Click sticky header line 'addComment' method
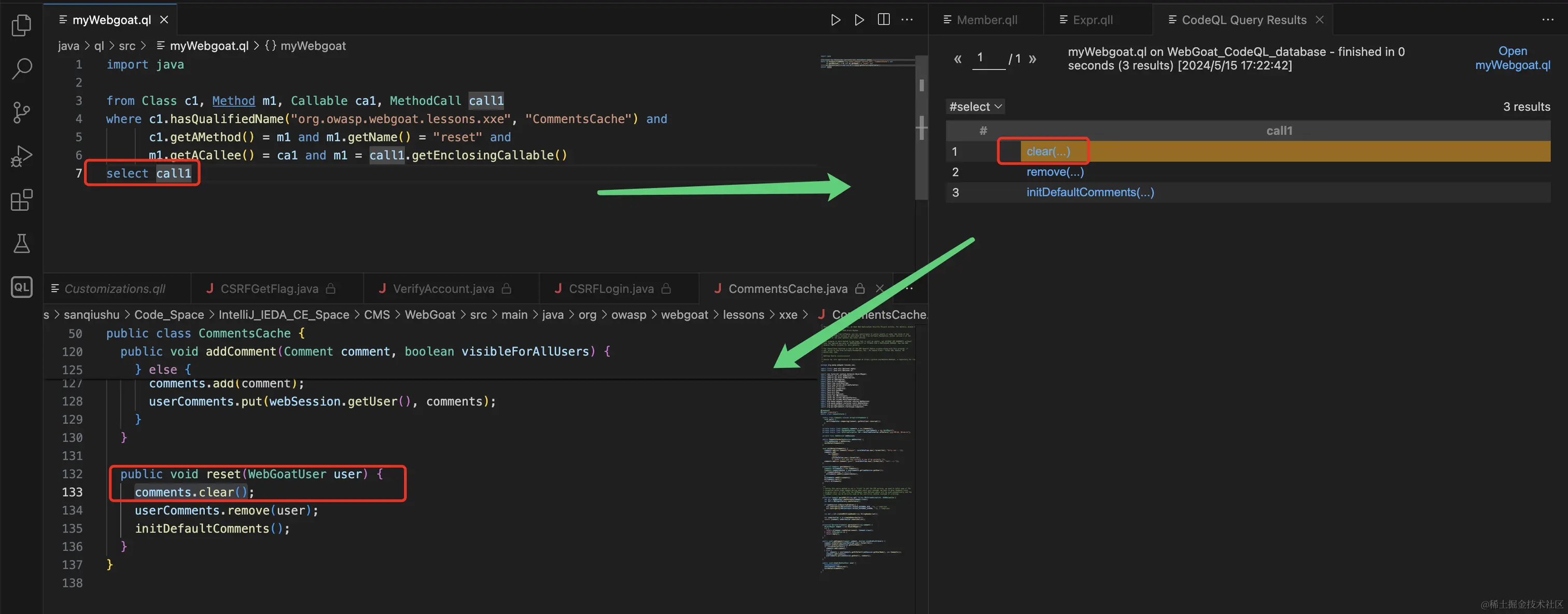The width and height of the screenshot is (1568, 614). tap(365, 351)
